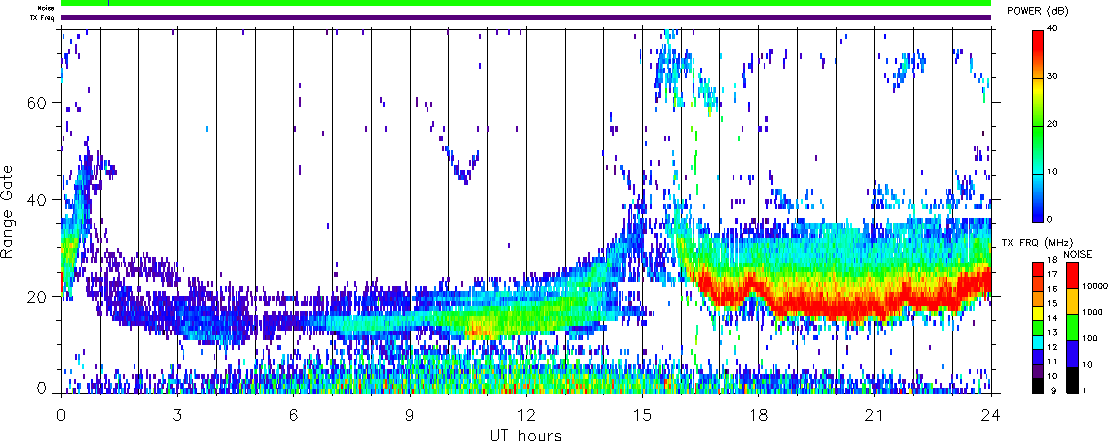Click the purple 10-11 MHz swatch in TX FRQ
This screenshot has width=1108, height=441.
[x=1038, y=371]
